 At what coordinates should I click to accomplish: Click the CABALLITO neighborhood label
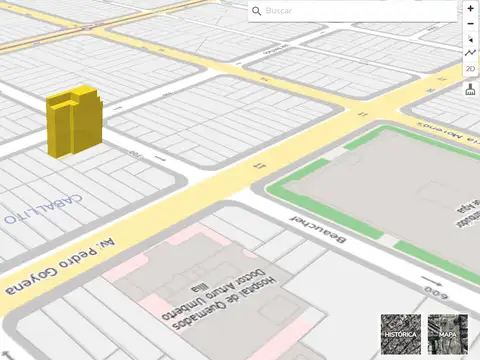[x=43, y=209]
